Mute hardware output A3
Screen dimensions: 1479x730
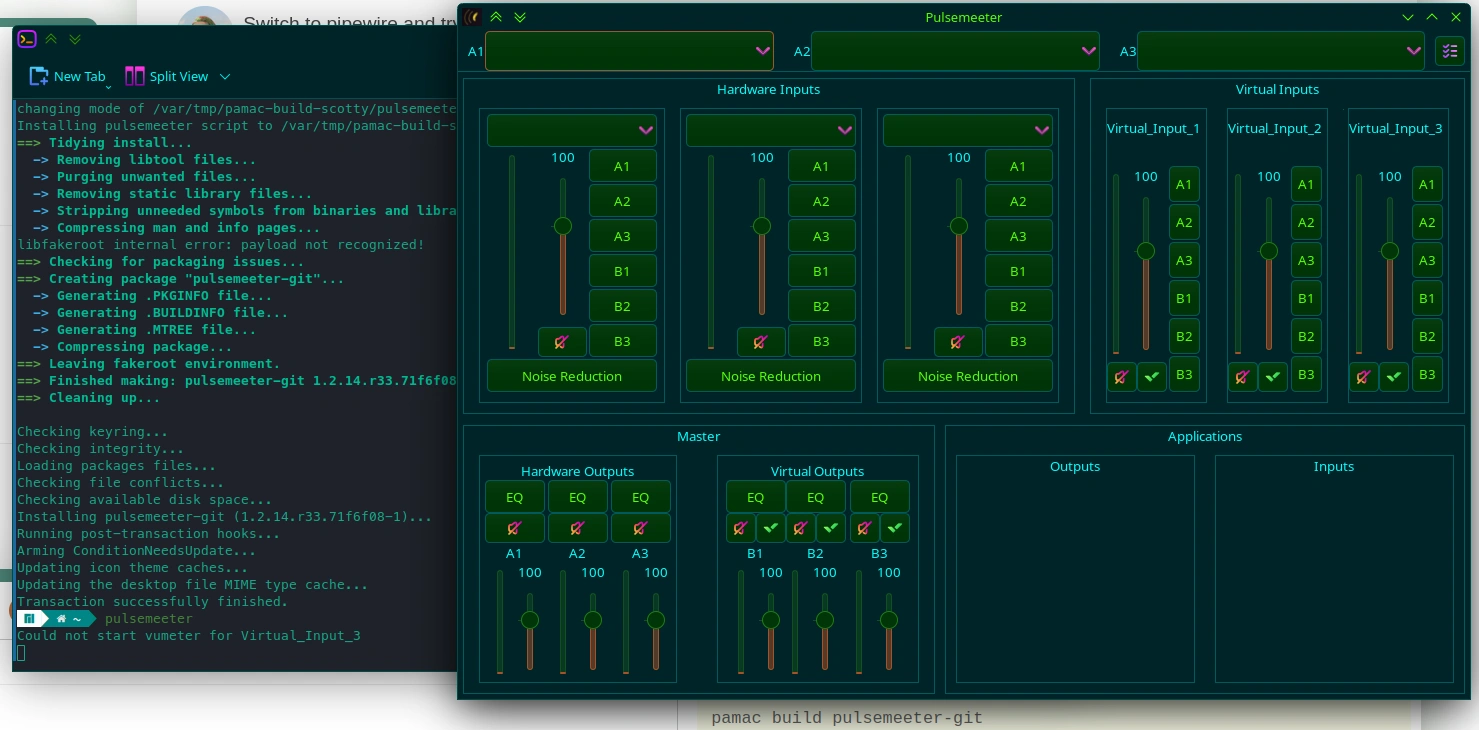[x=641, y=528]
